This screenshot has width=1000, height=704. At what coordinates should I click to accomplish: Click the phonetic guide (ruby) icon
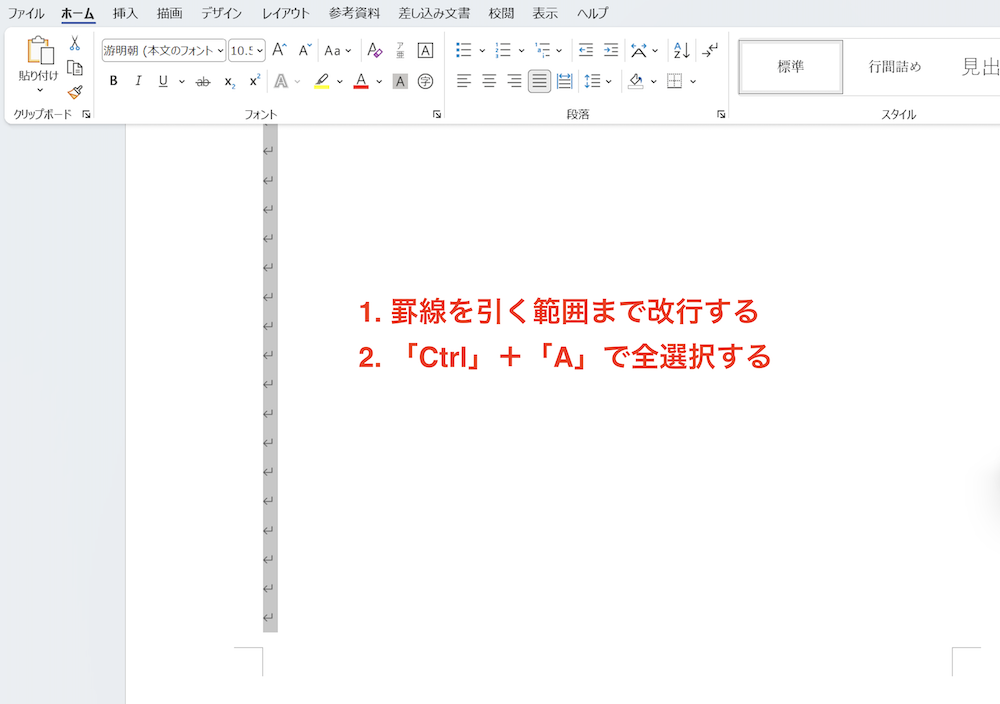pyautogui.click(x=400, y=50)
